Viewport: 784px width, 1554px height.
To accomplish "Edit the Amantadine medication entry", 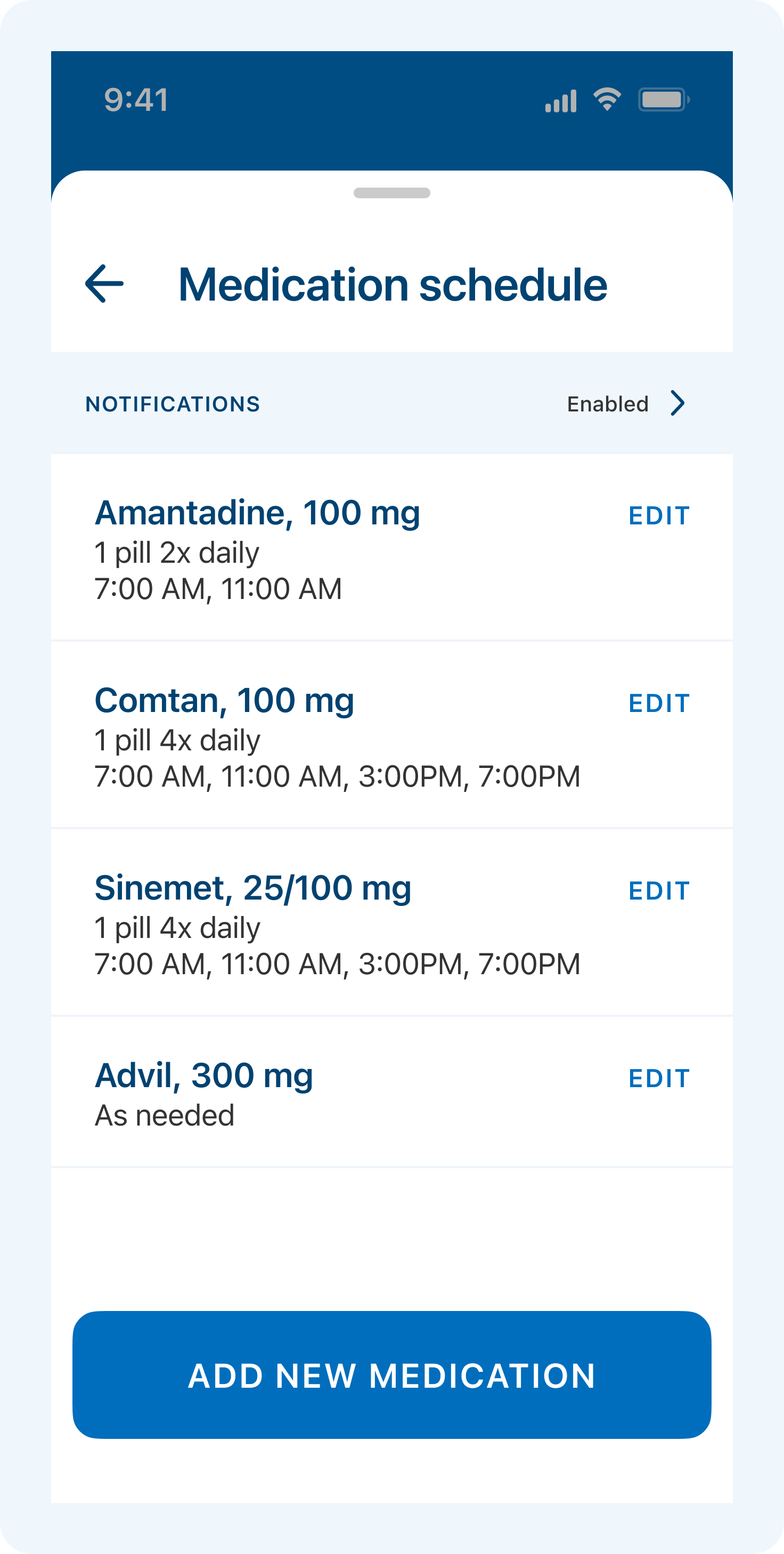I will point(658,516).
